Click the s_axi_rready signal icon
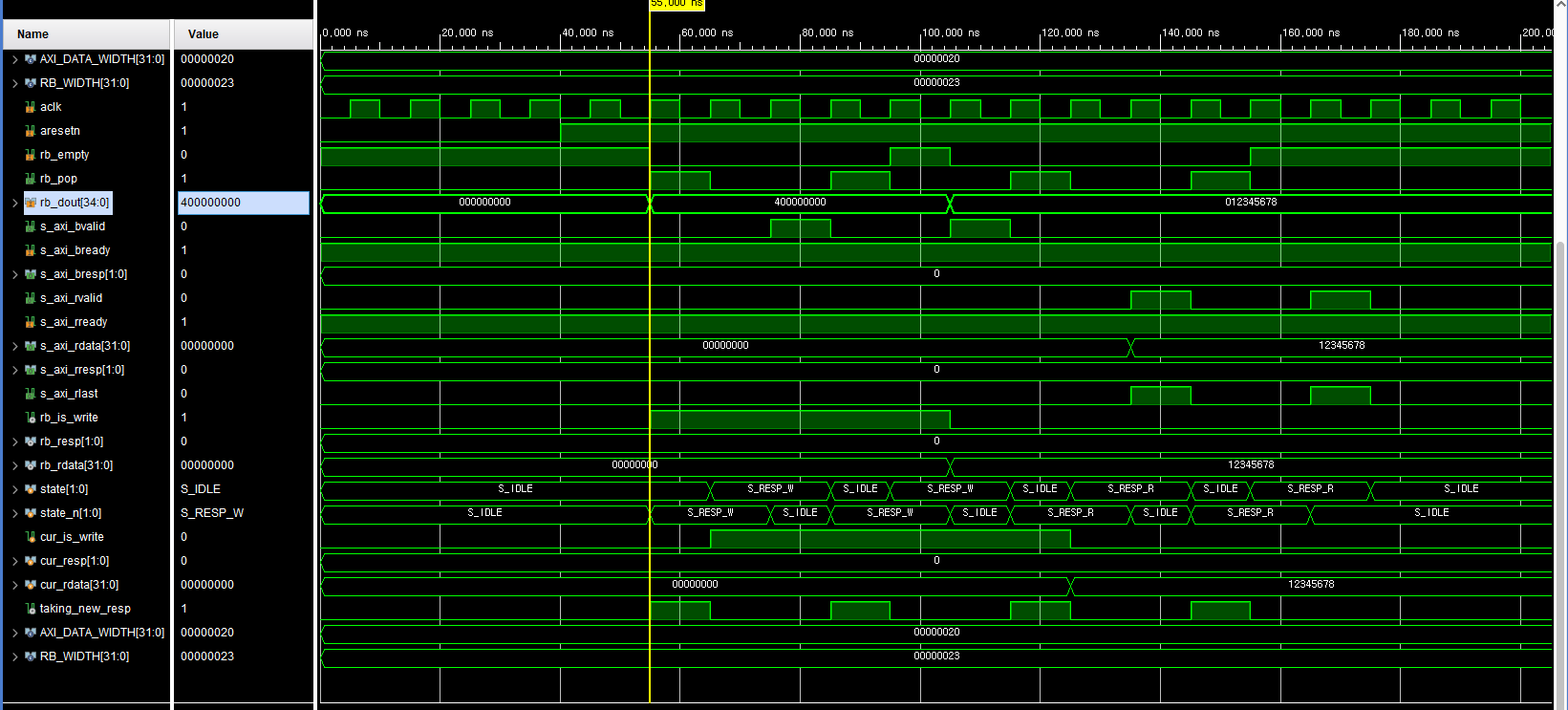Screen dimensions: 1568x710 [31, 322]
